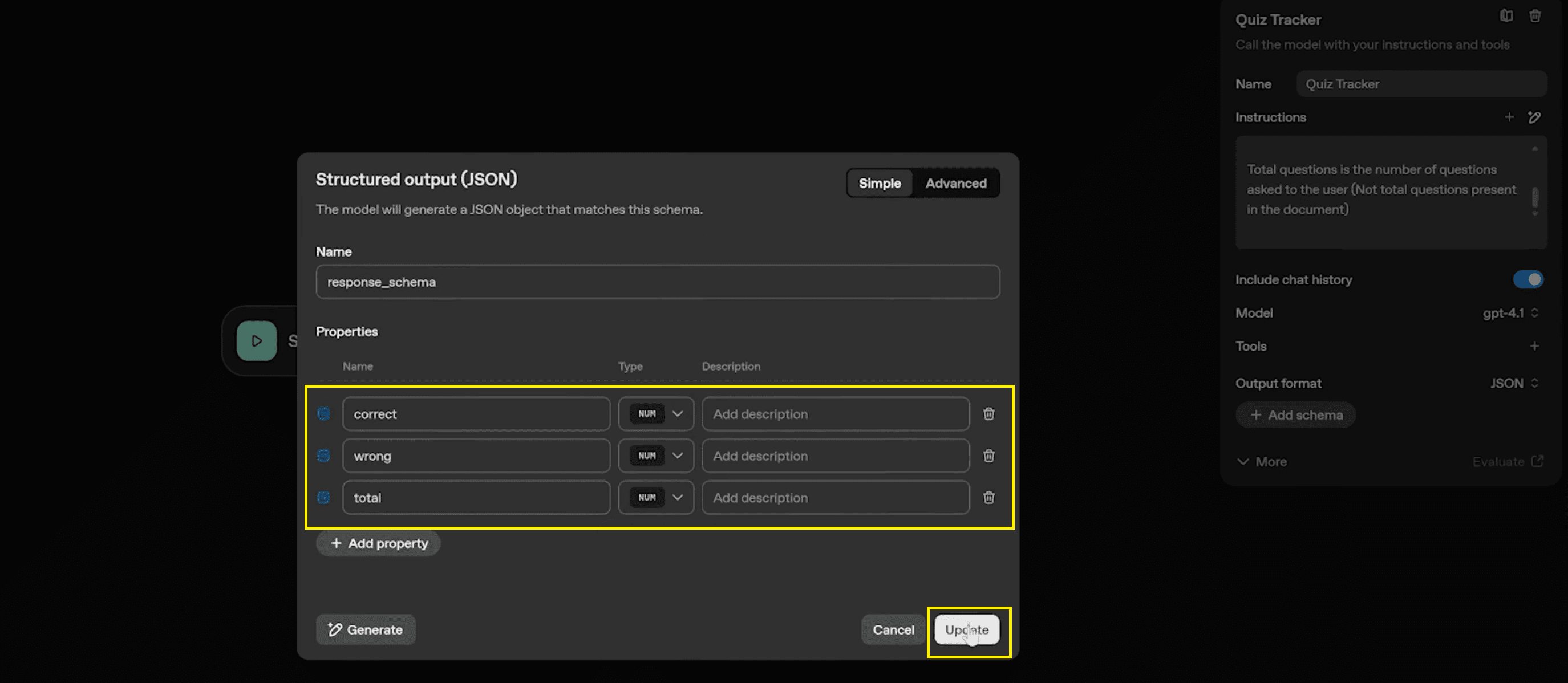Click the magic wand icon next to Instructions
The image size is (1568, 683).
point(1534,117)
